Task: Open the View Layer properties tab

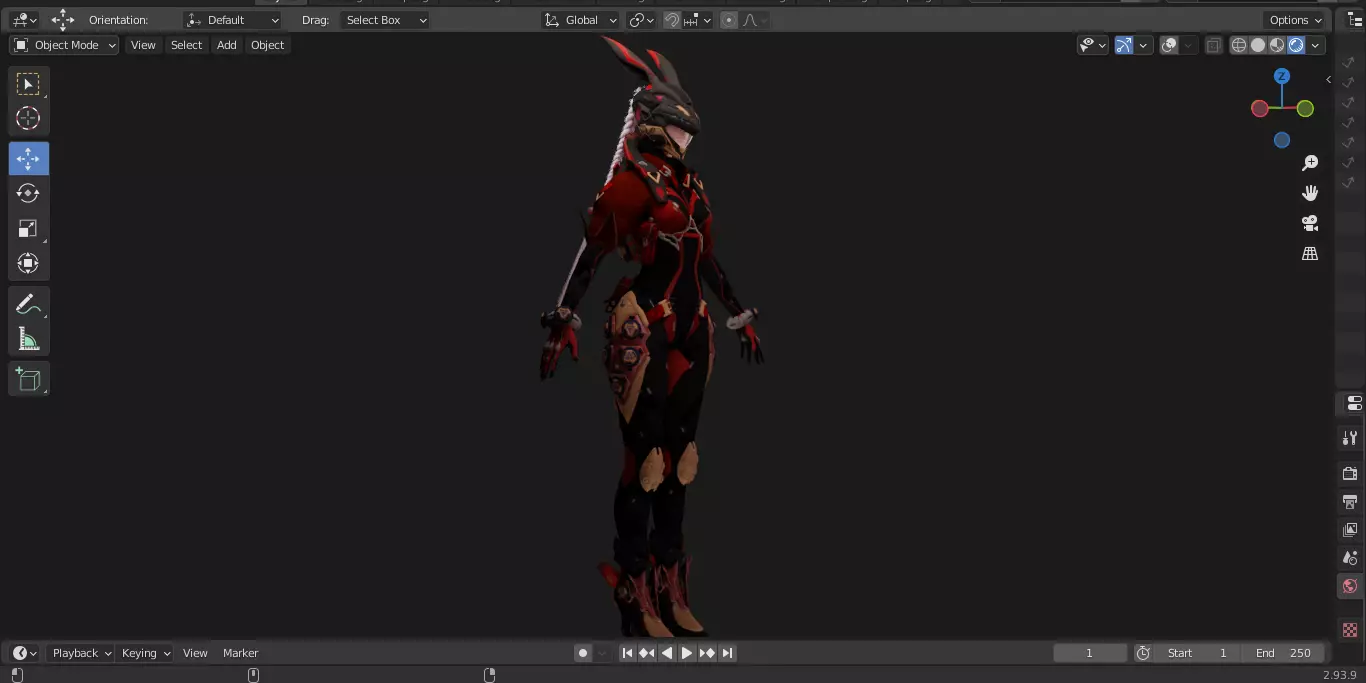Action: pos(1350,529)
